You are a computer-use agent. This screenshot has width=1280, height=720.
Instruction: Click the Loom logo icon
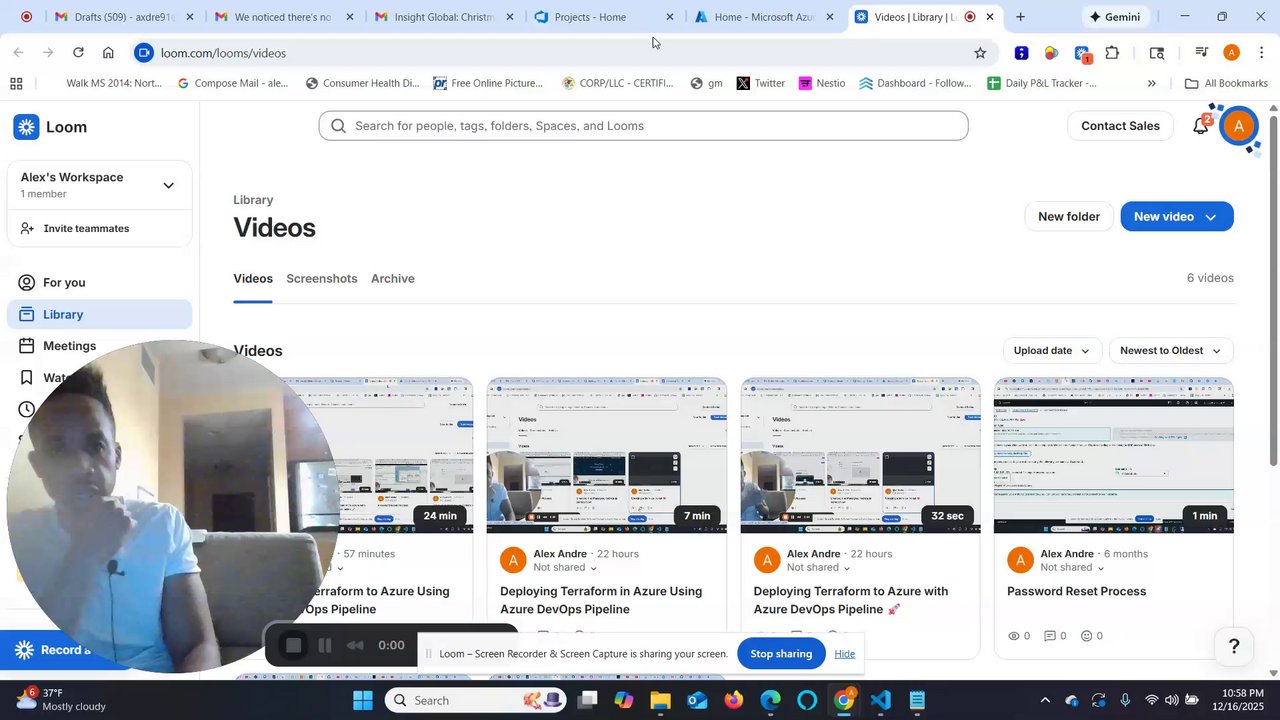[x=26, y=127]
